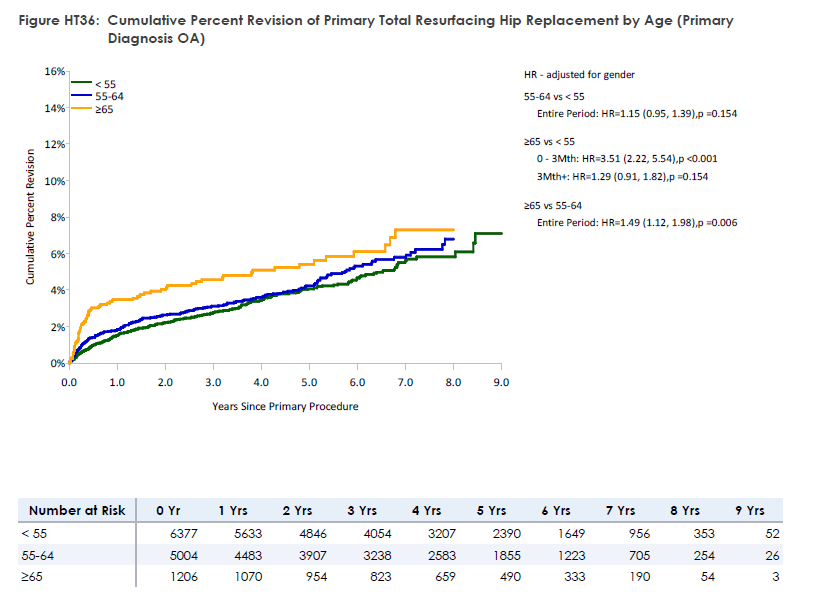Screen dimensions: 822x610
Task: Click the 9.0 tick on the x-axis
Action: point(502,382)
